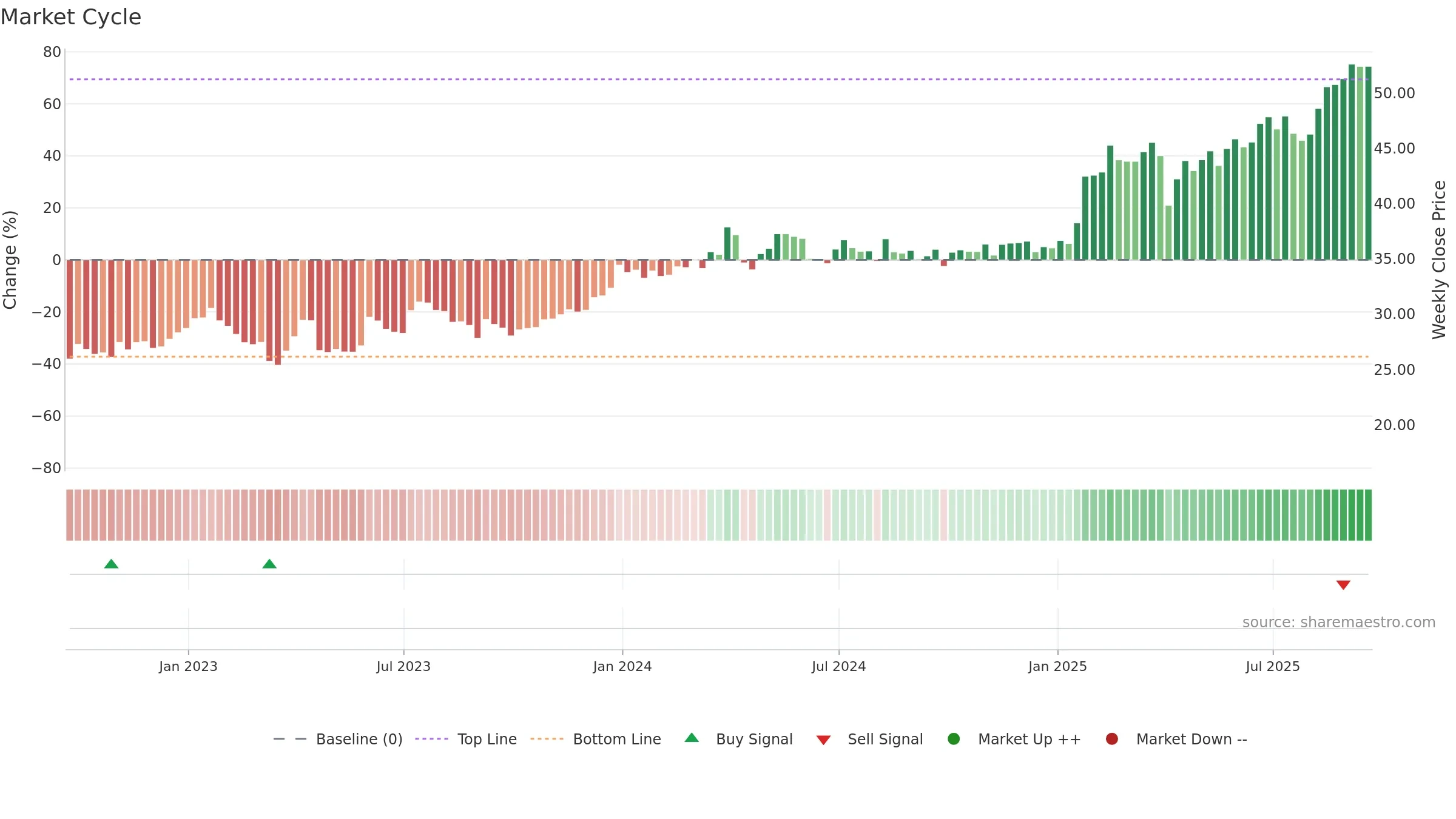Click the lowest red bar below the Bottom Line
Viewport: 1456px width, 819px height.
click(278, 312)
